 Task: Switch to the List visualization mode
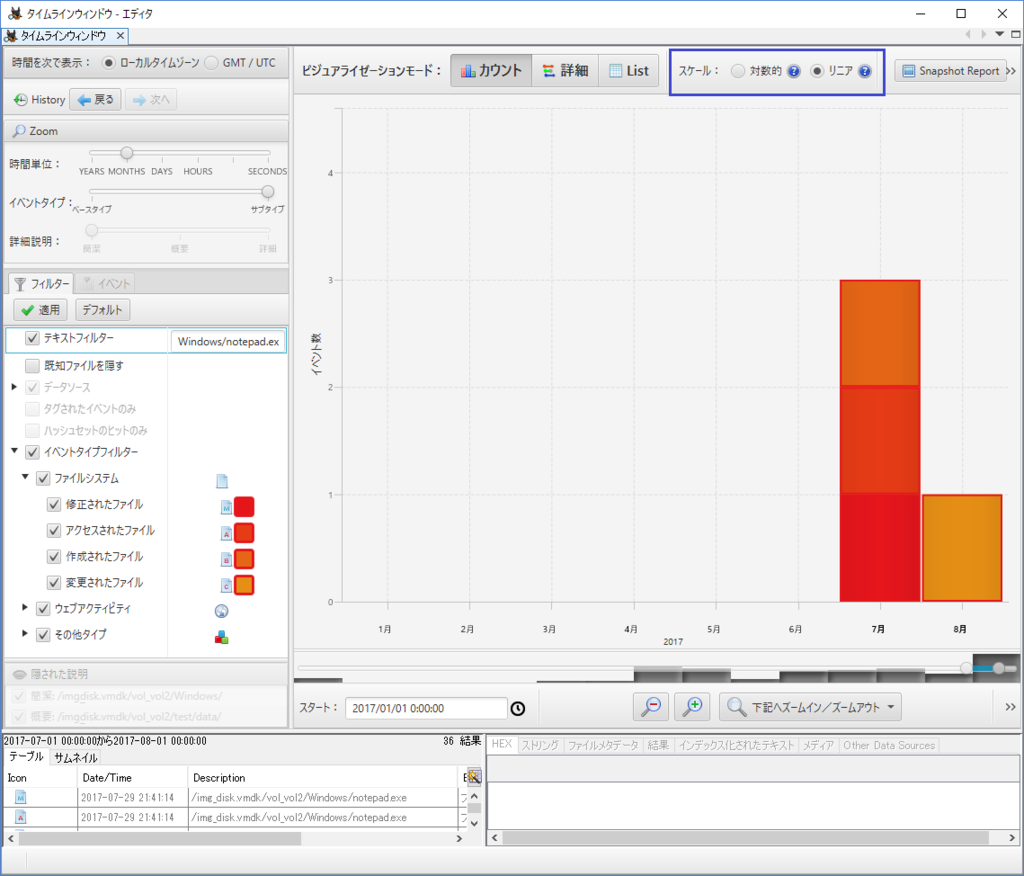coord(628,71)
